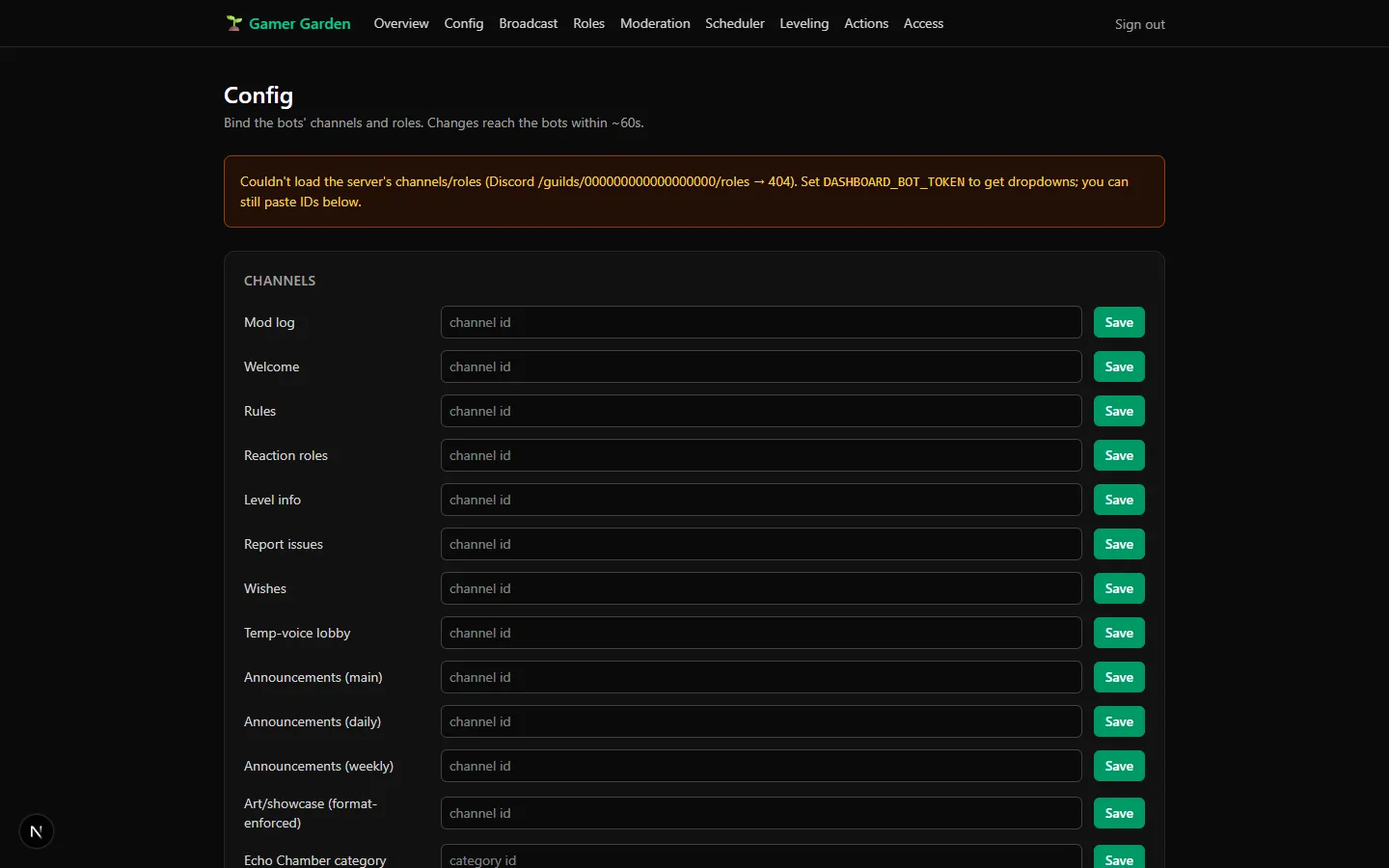Navigate to the Actions page
The width and height of the screenshot is (1389, 868).
(x=866, y=23)
